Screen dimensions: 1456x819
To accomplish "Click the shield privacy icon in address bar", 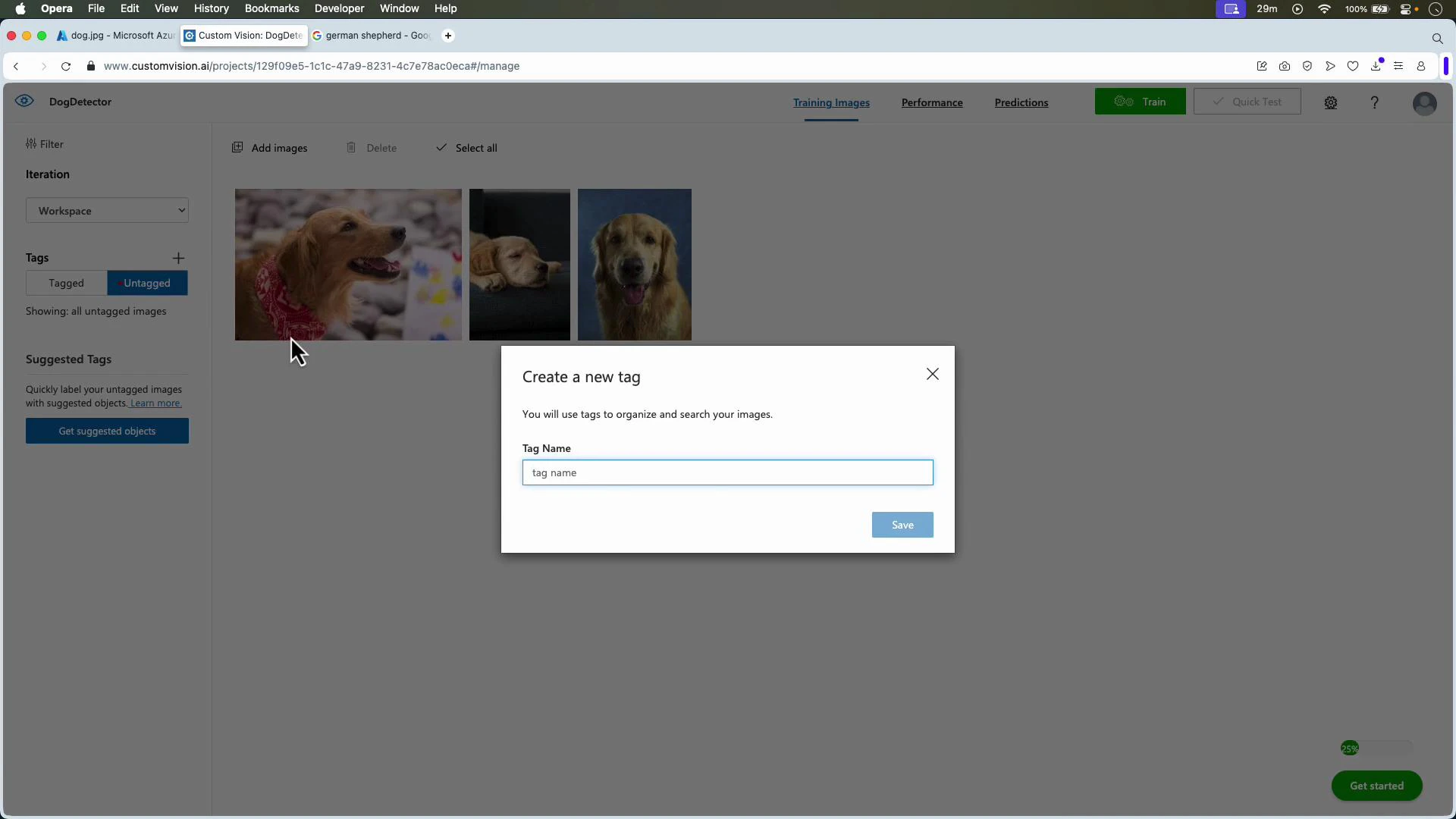I will tap(1307, 66).
